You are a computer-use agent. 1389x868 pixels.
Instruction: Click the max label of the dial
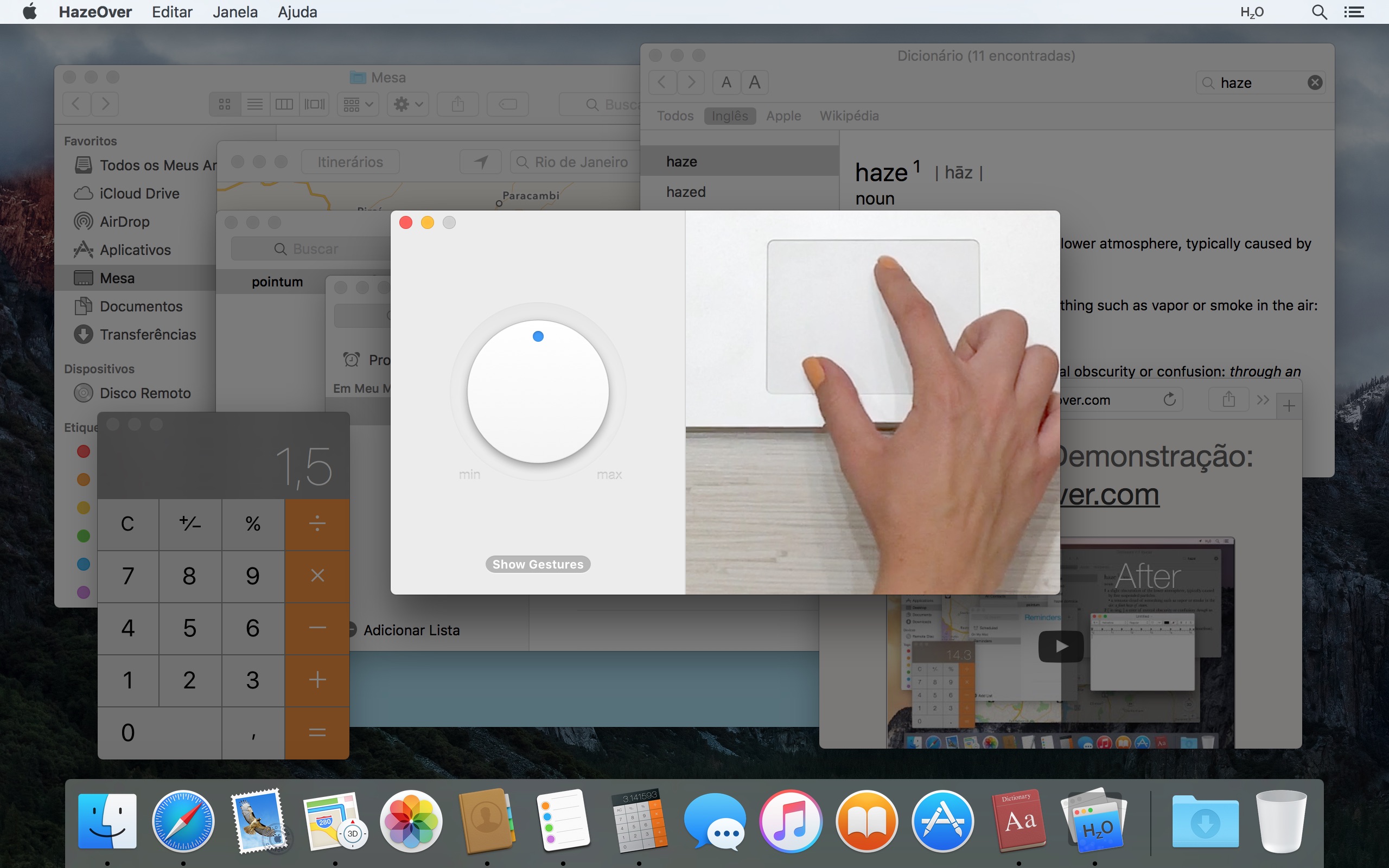click(609, 475)
